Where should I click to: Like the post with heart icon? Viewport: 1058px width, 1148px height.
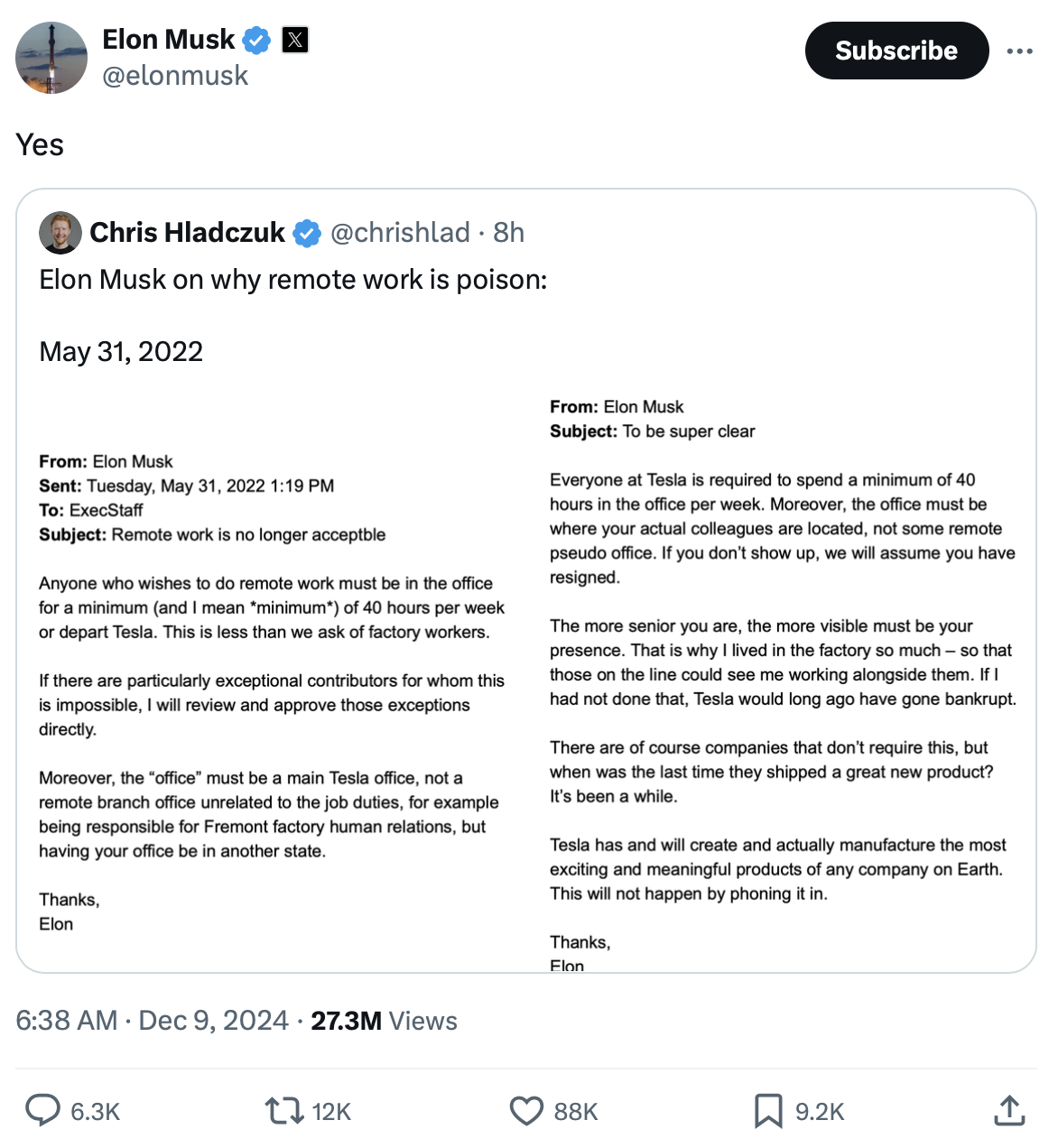pyautogui.click(x=526, y=1110)
